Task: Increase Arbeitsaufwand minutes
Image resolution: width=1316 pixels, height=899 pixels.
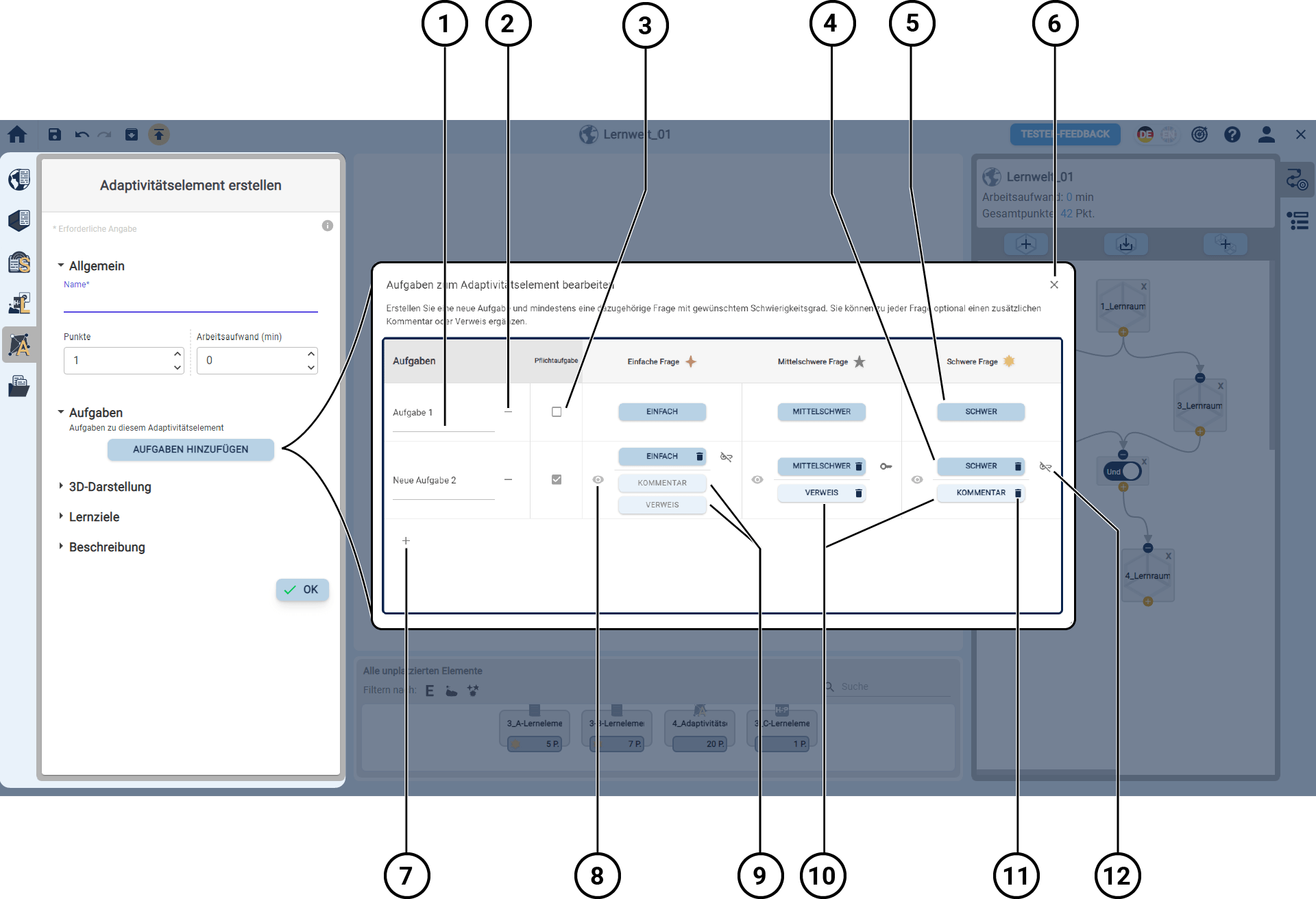Action: coord(311,354)
